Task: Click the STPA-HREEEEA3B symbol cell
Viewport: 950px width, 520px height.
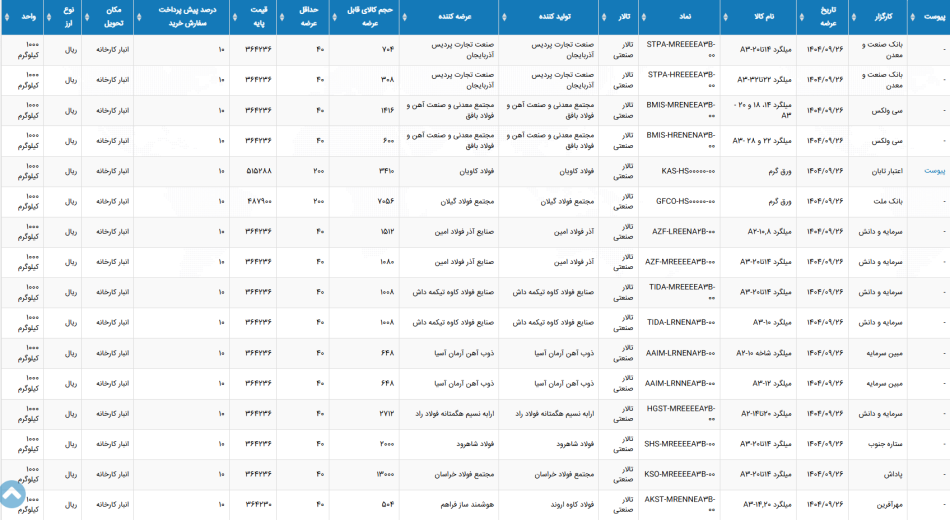Action: [x=679, y=80]
